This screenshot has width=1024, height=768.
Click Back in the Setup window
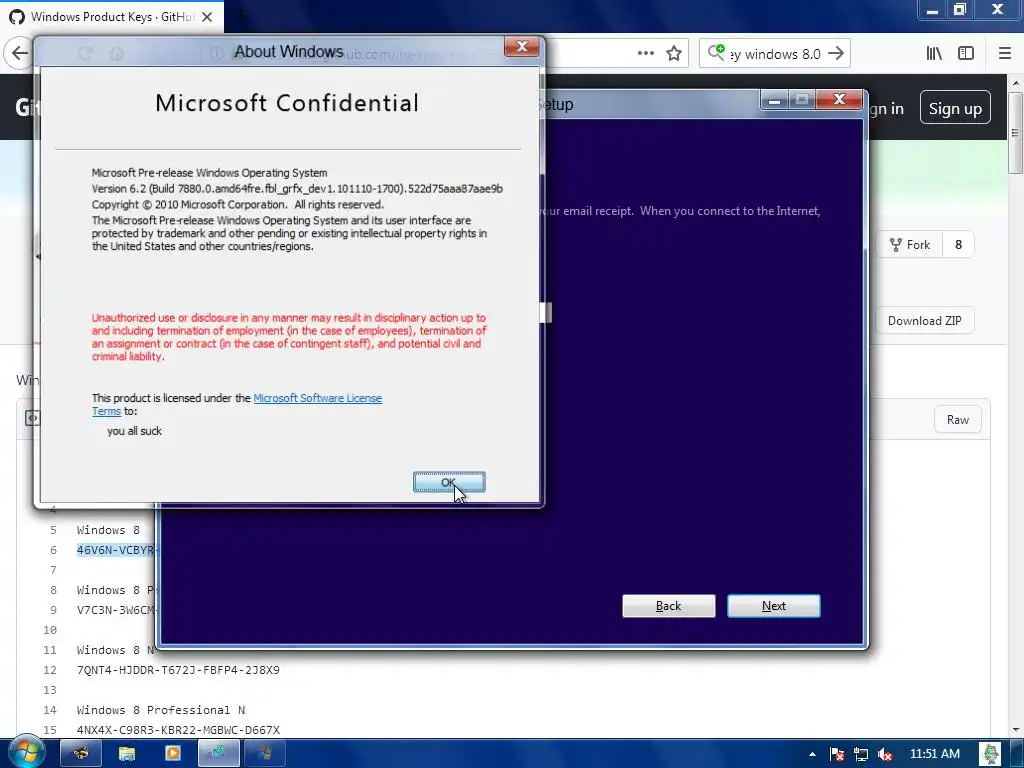[x=668, y=605]
